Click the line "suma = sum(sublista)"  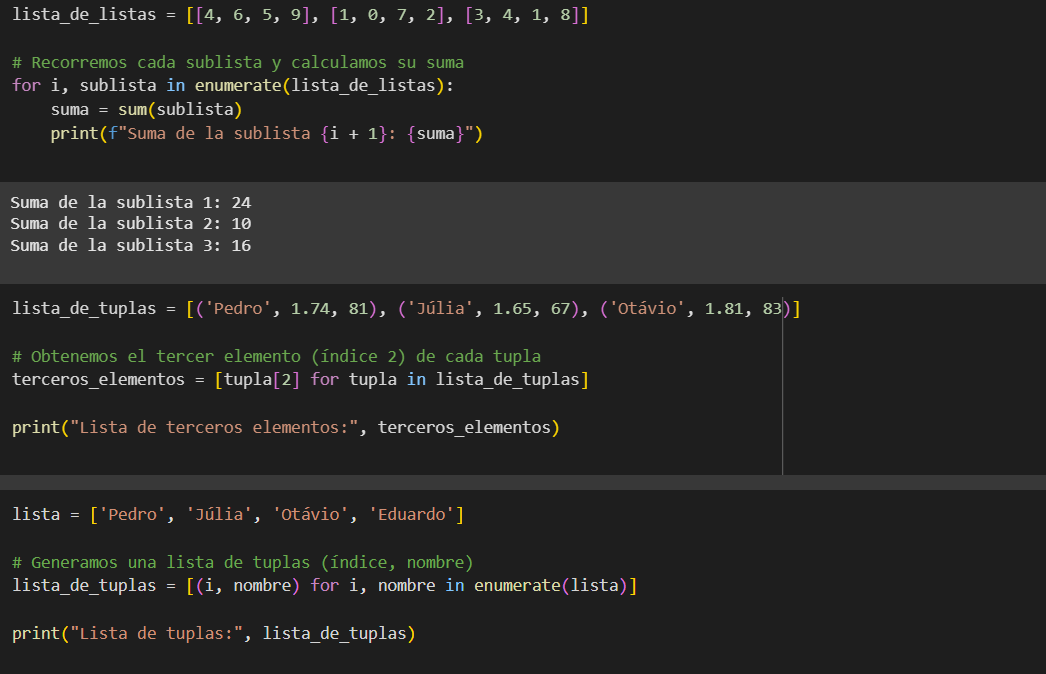[x=147, y=109]
